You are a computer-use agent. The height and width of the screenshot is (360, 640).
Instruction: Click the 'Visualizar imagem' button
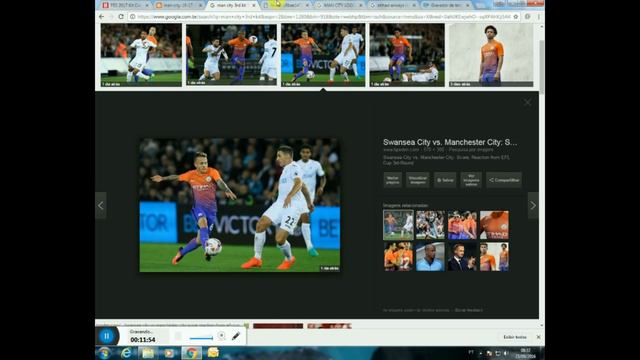(x=418, y=180)
